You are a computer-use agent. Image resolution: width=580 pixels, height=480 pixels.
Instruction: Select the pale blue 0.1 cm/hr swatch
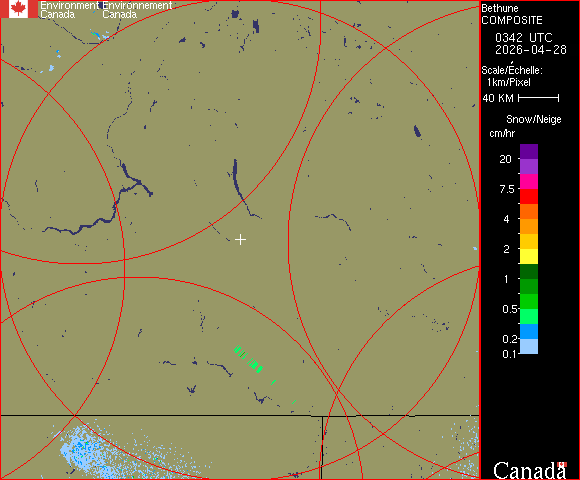pyautogui.click(x=529, y=347)
